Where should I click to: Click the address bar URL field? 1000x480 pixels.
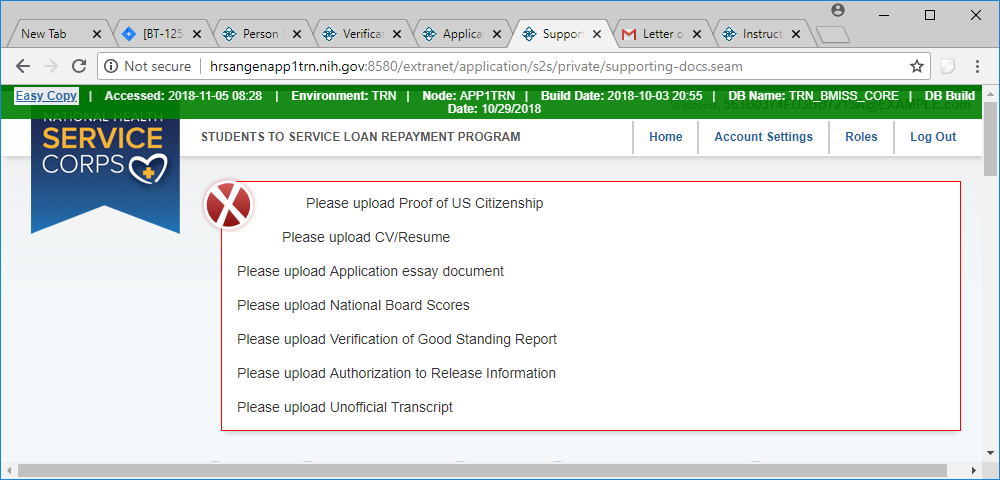500,66
